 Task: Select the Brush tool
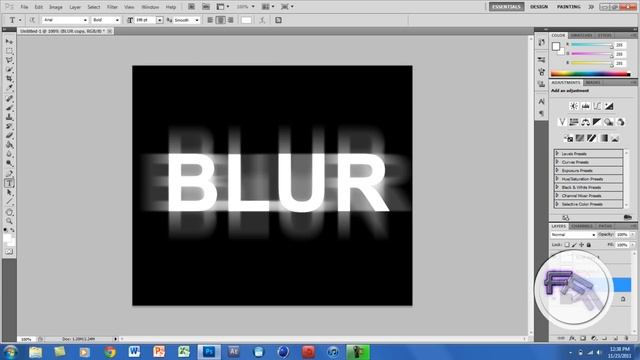tap(9, 108)
